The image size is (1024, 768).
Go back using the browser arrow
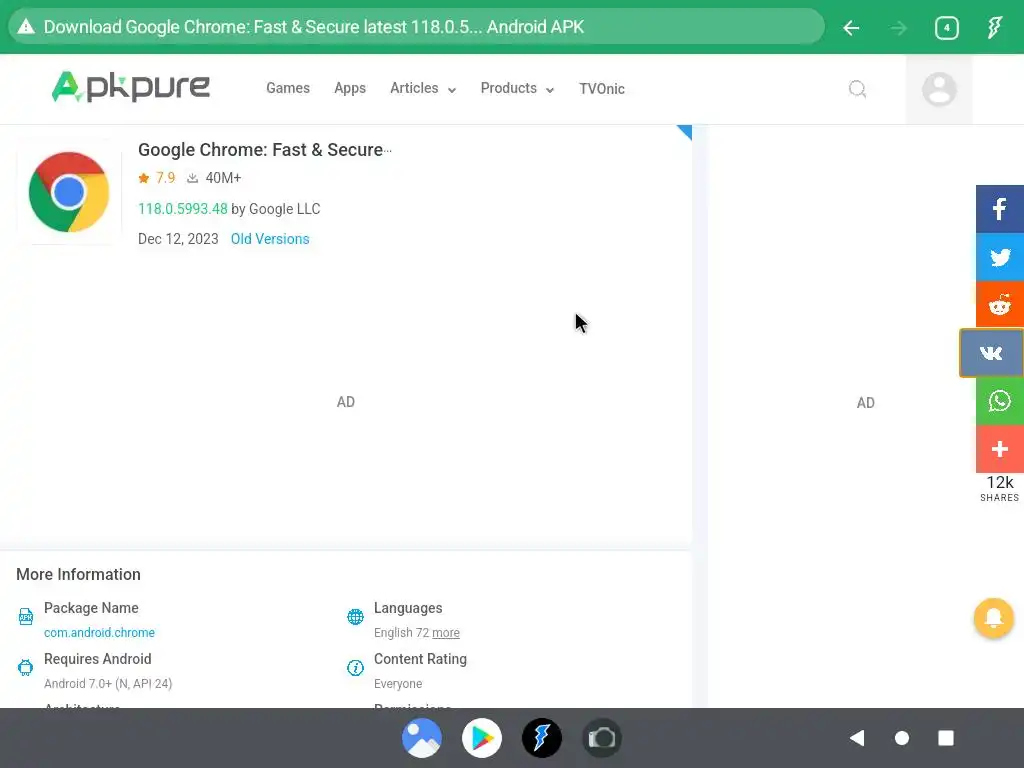pos(851,28)
